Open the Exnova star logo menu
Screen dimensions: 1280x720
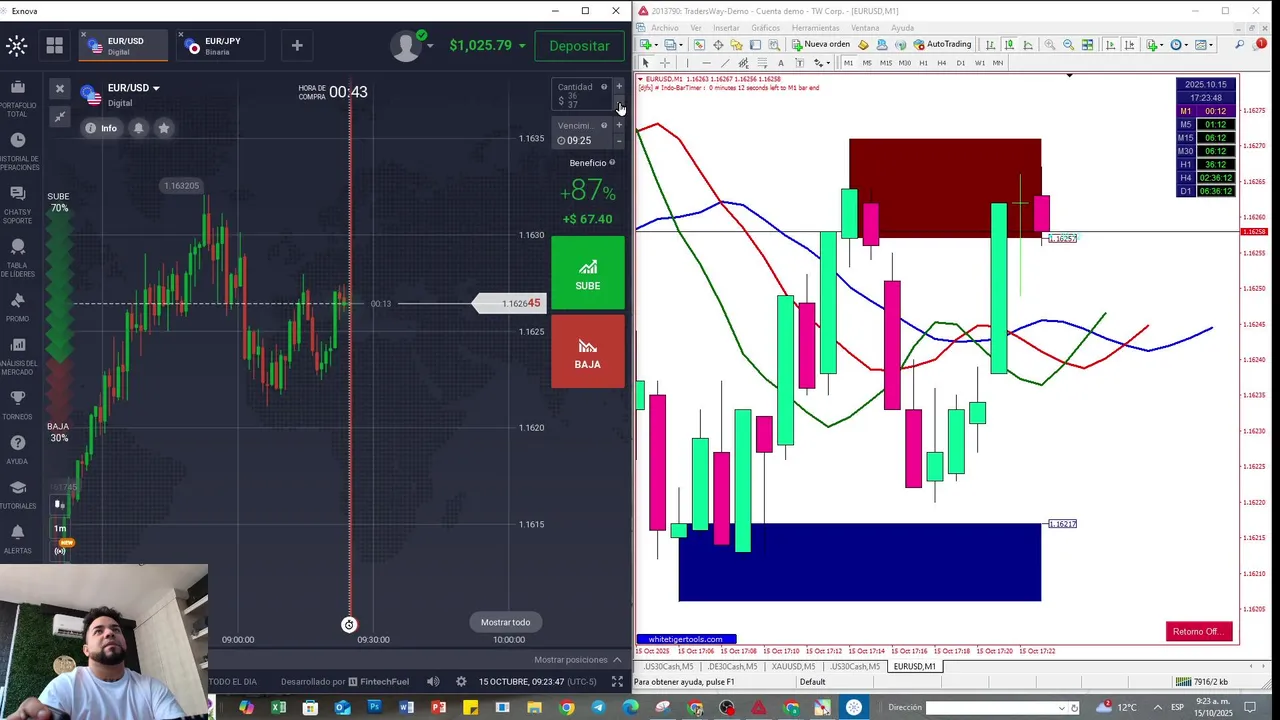[x=16, y=45]
